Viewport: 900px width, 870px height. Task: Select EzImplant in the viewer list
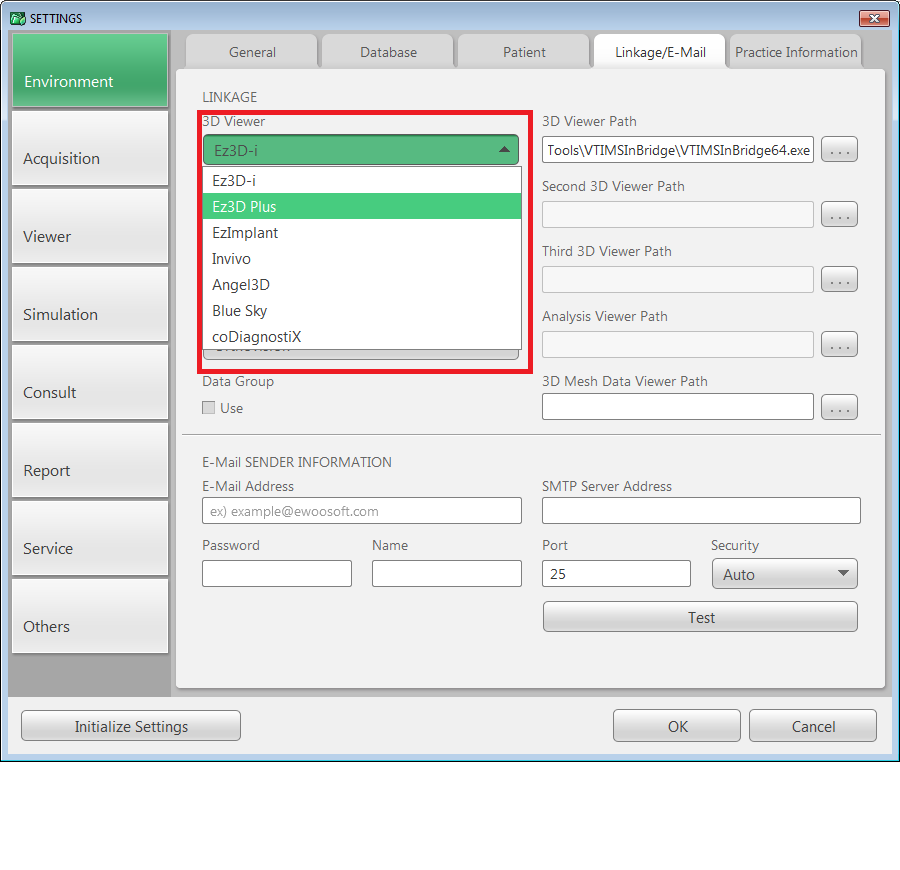[362, 232]
